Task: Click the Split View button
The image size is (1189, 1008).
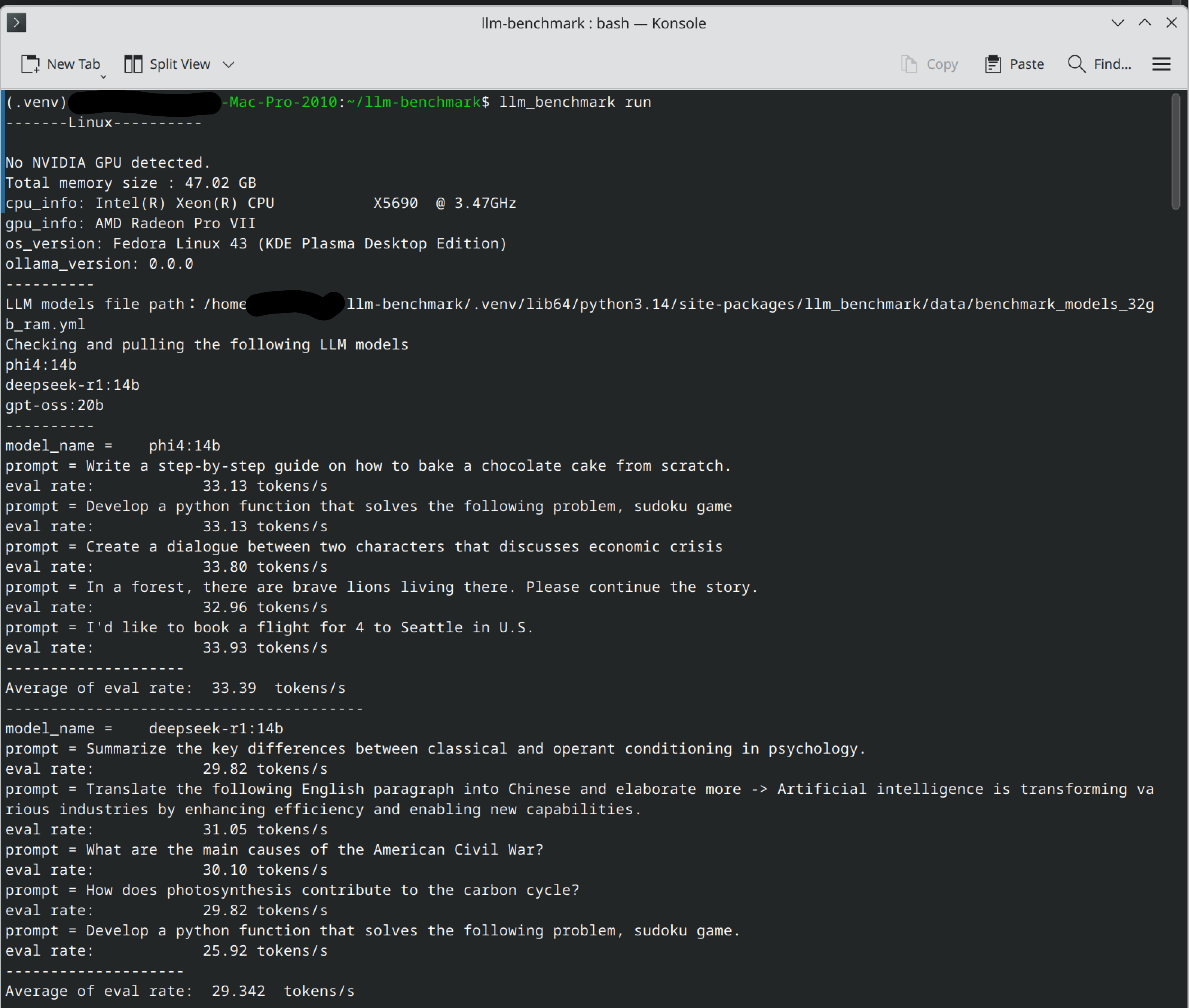Action: pyautogui.click(x=167, y=64)
